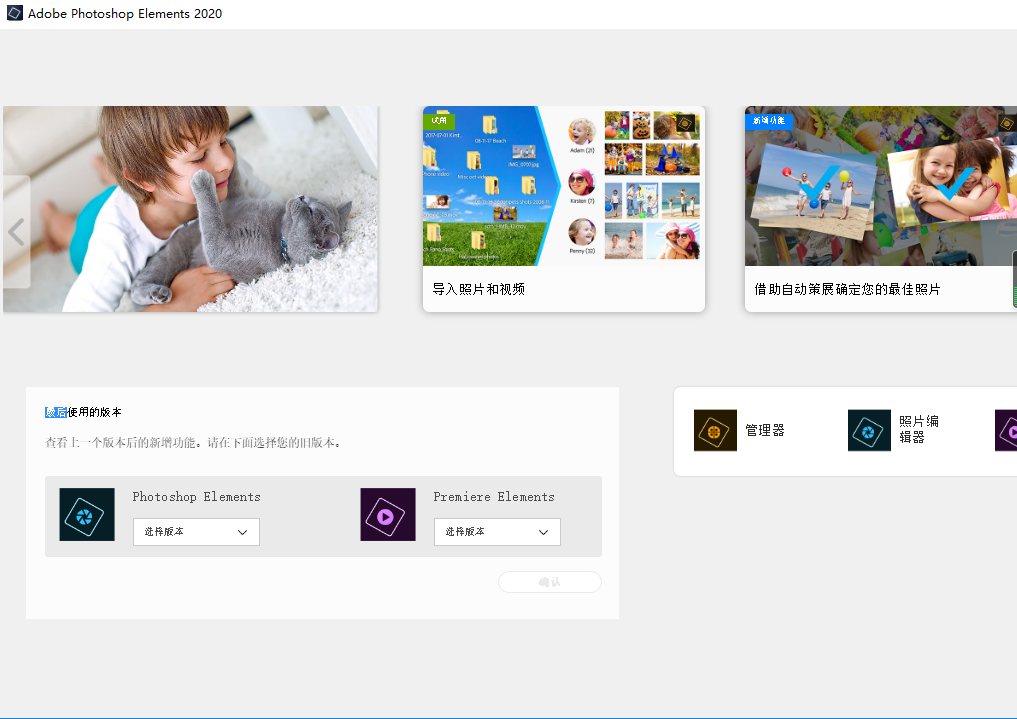Click the 照片编辑器 text label
This screenshot has width=1017, height=719.
click(918, 430)
